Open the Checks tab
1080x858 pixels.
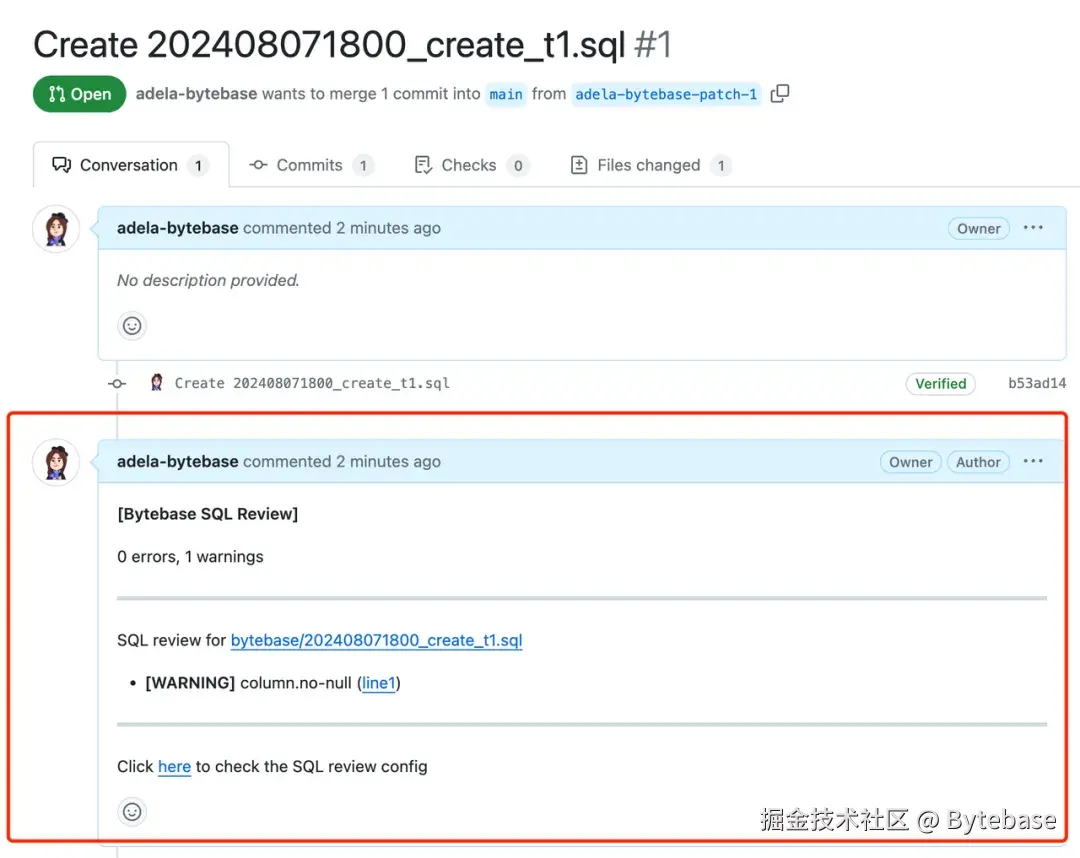tap(472, 165)
